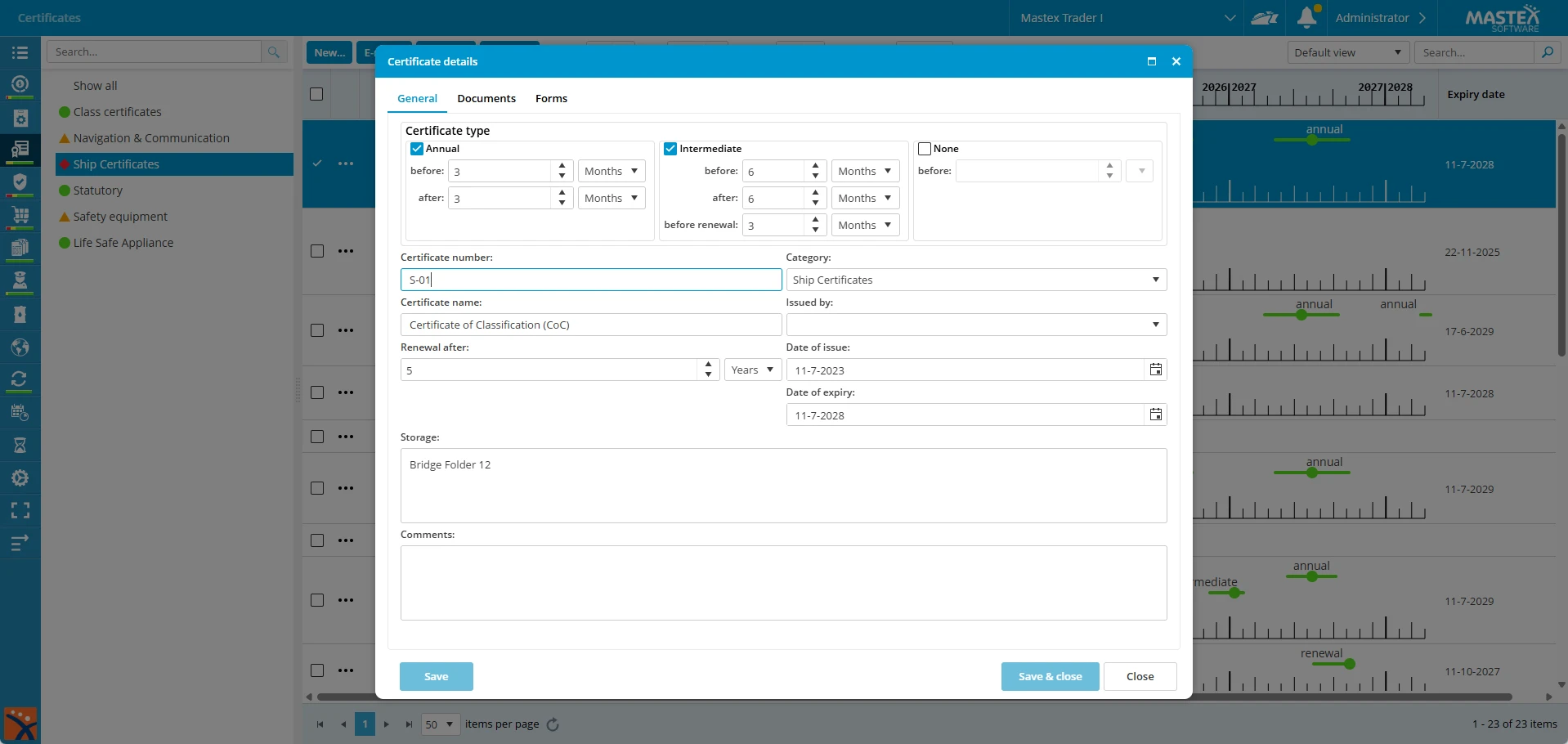Open the settings gear sidebar icon
Viewport: 1568px width, 744px height.
point(20,477)
